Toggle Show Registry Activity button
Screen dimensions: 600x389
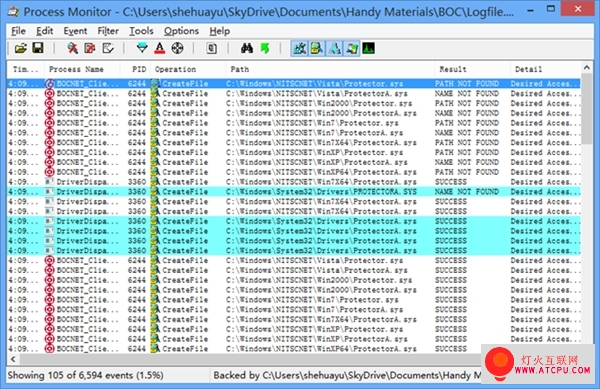coord(299,49)
